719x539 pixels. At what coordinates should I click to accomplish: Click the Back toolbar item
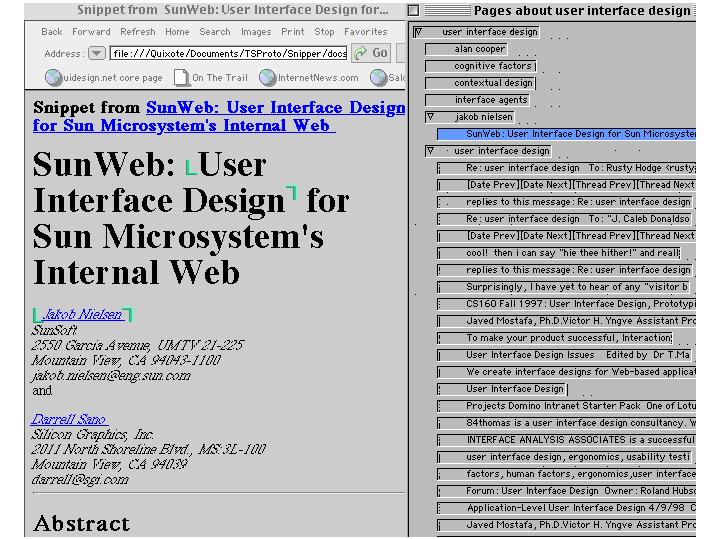pyautogui.click(x=51, y=32)
